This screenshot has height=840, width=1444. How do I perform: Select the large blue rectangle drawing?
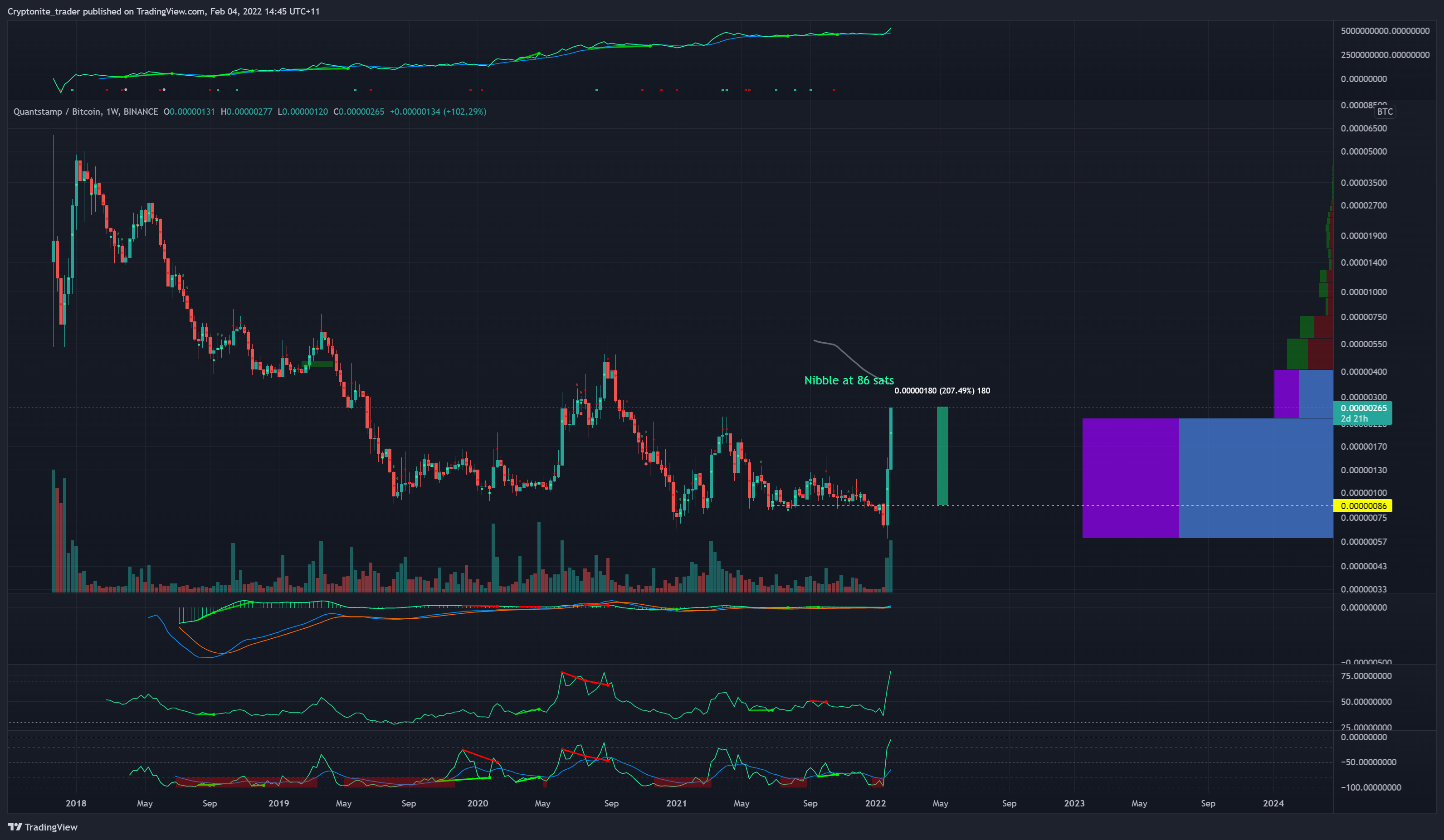(x=1256, y=478)
